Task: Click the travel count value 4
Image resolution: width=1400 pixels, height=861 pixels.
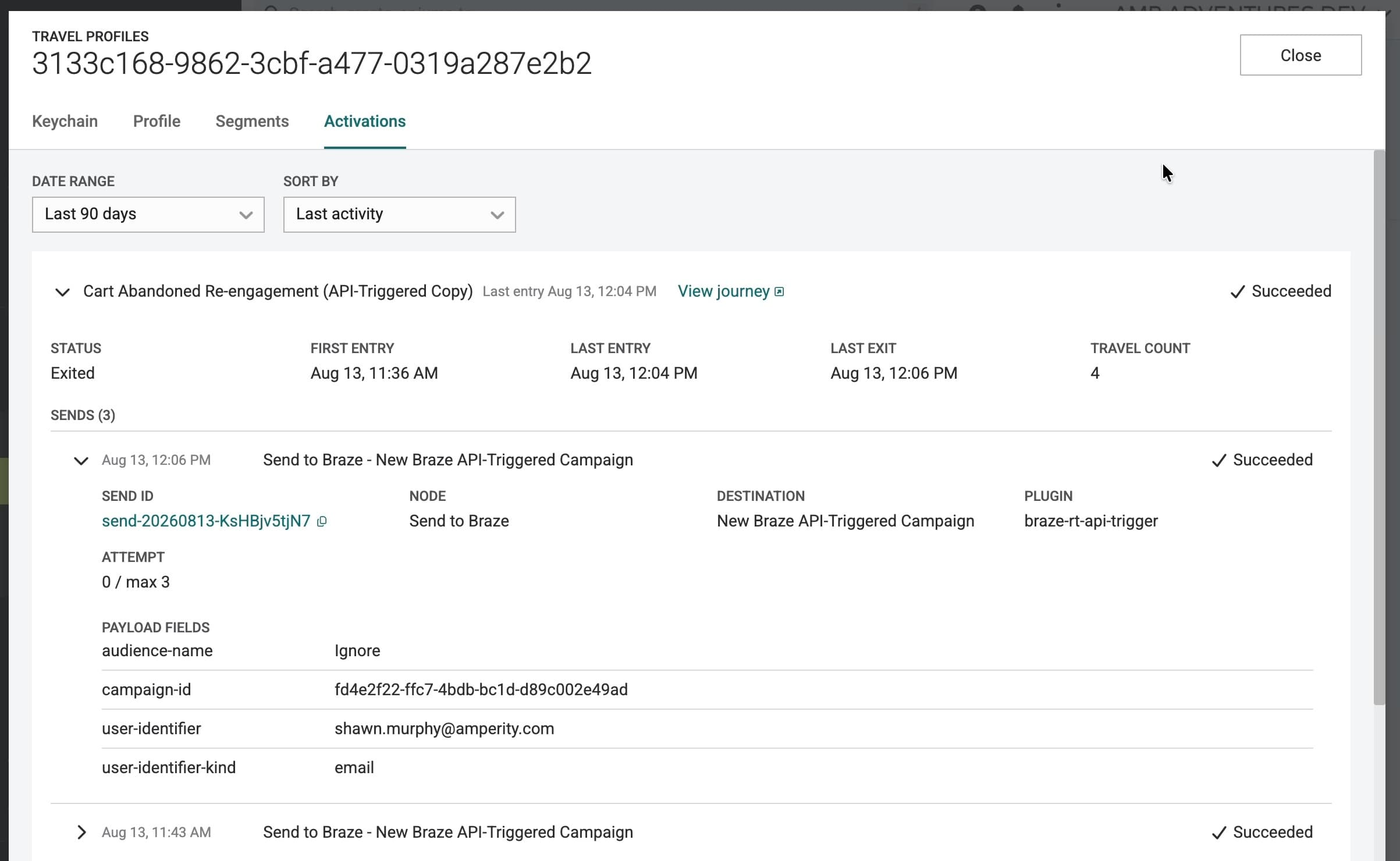Action: (1095, 373)
